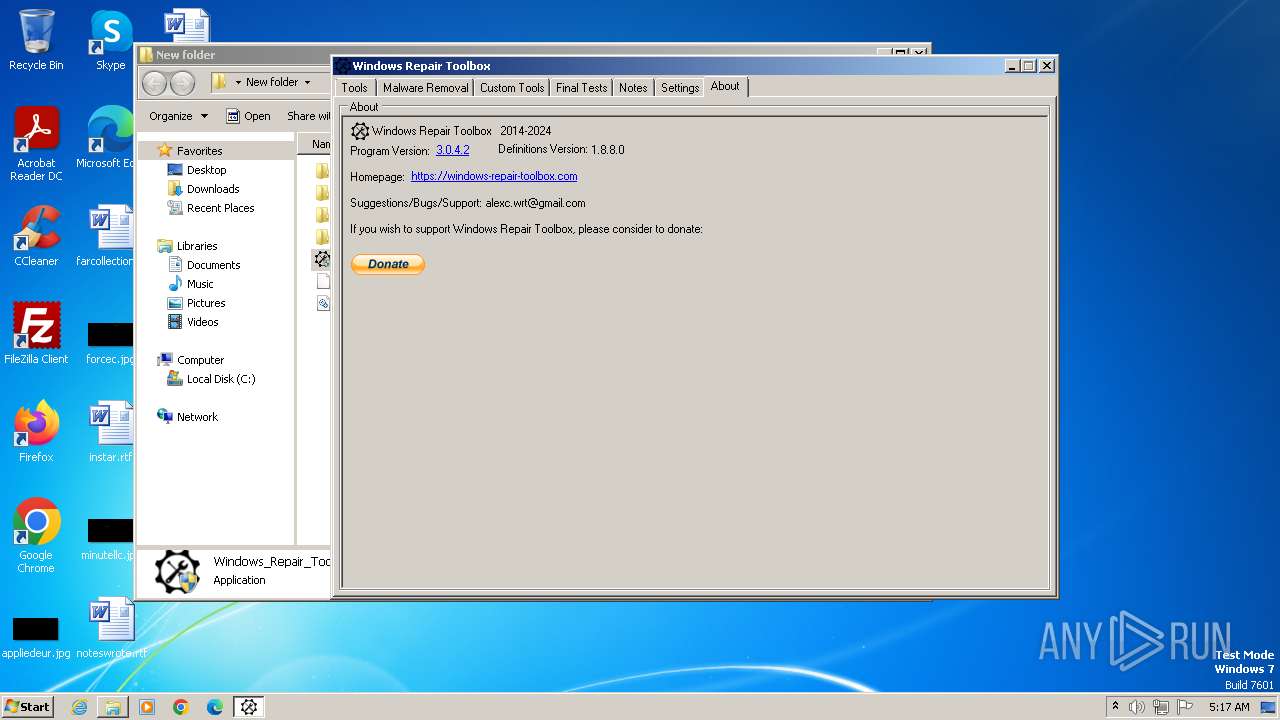
Task: Click the network tray icon
Action: pos(1161,707)
